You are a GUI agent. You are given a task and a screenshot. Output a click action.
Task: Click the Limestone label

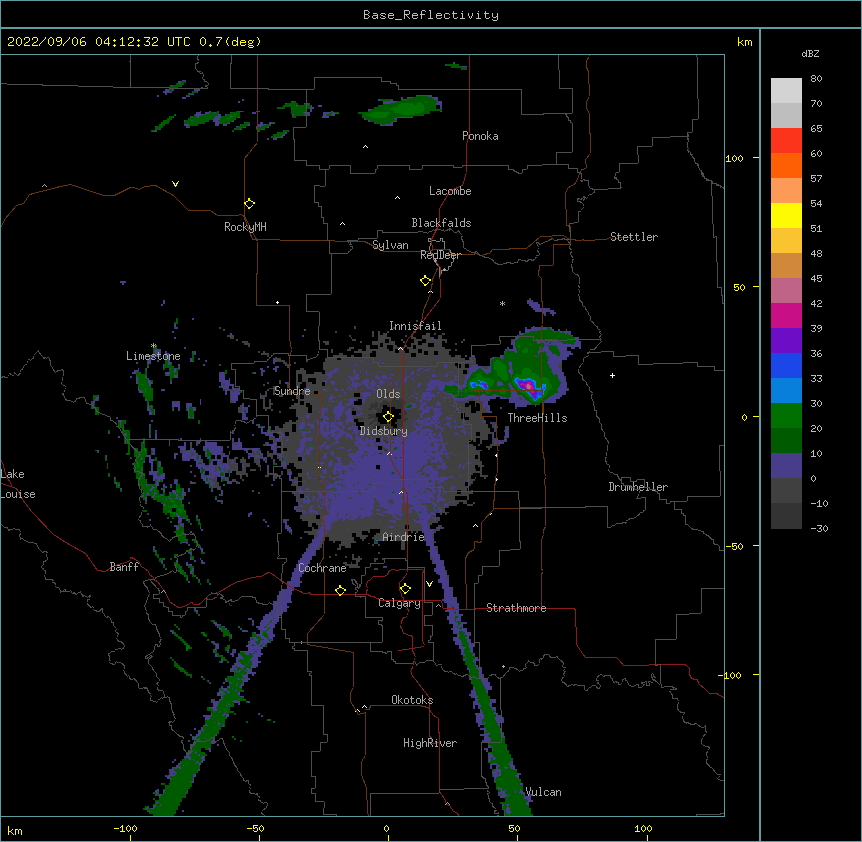tap(153, 356)
